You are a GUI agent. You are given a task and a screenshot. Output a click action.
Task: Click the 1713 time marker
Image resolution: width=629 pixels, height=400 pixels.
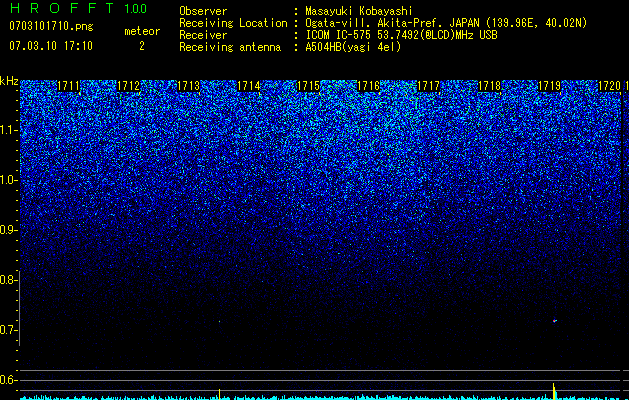[x=189, y=86]
